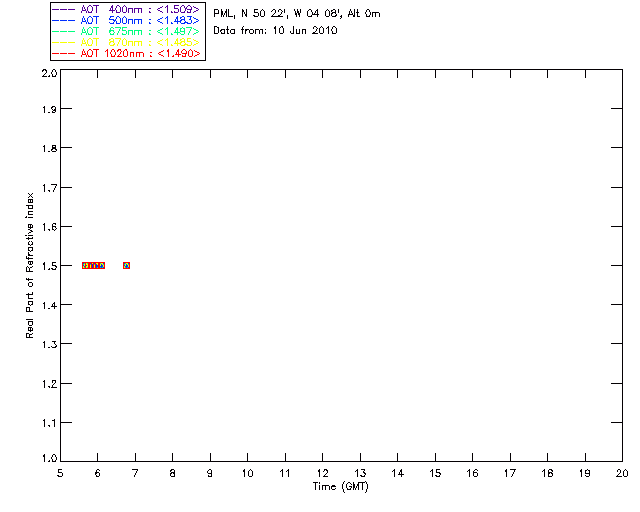Screen dimensions: 640x512
Task: Click the x-axis label 8
Action: coord(173,473)
